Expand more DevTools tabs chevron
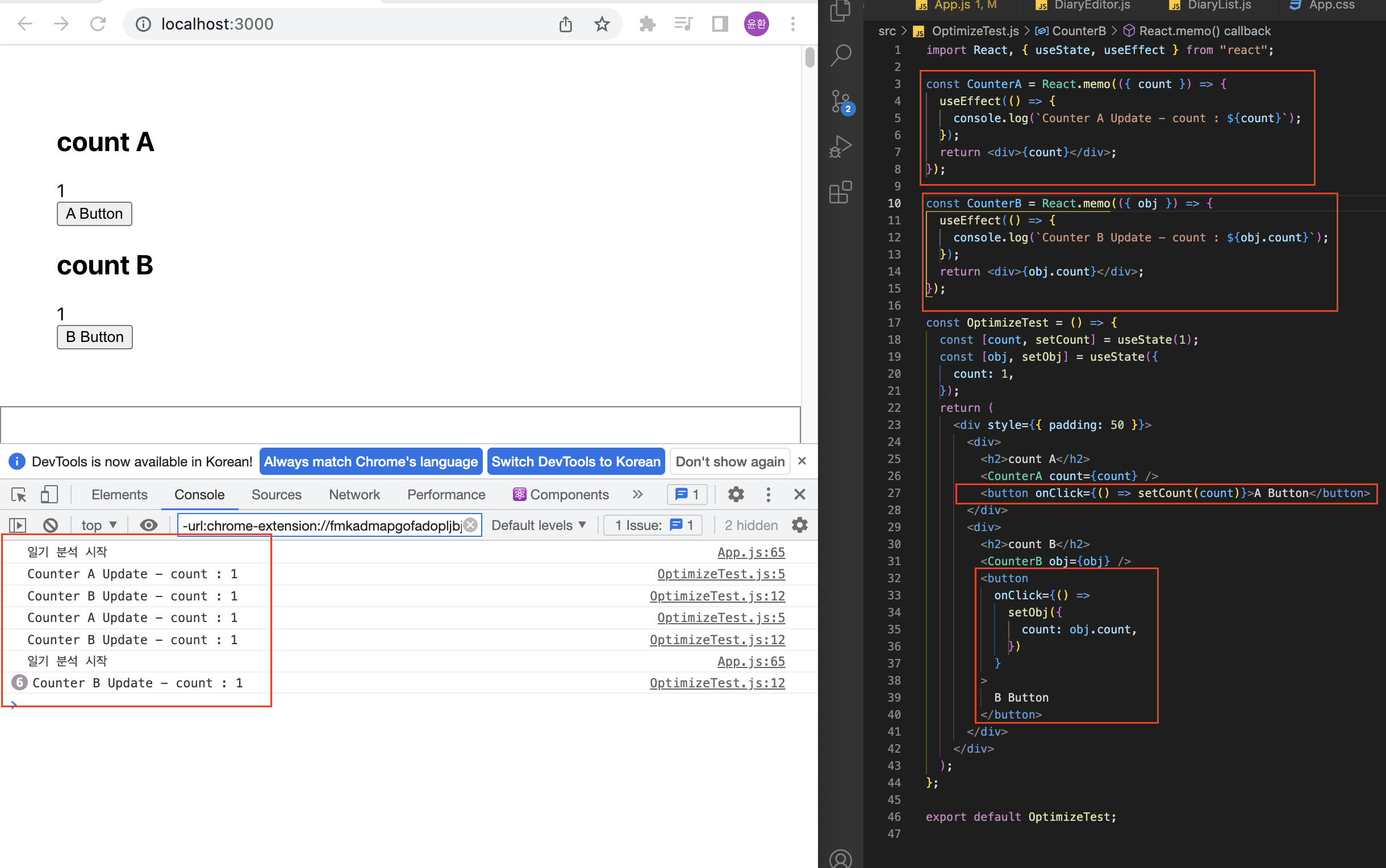The image size is (1386, 868). pos(637,494)
